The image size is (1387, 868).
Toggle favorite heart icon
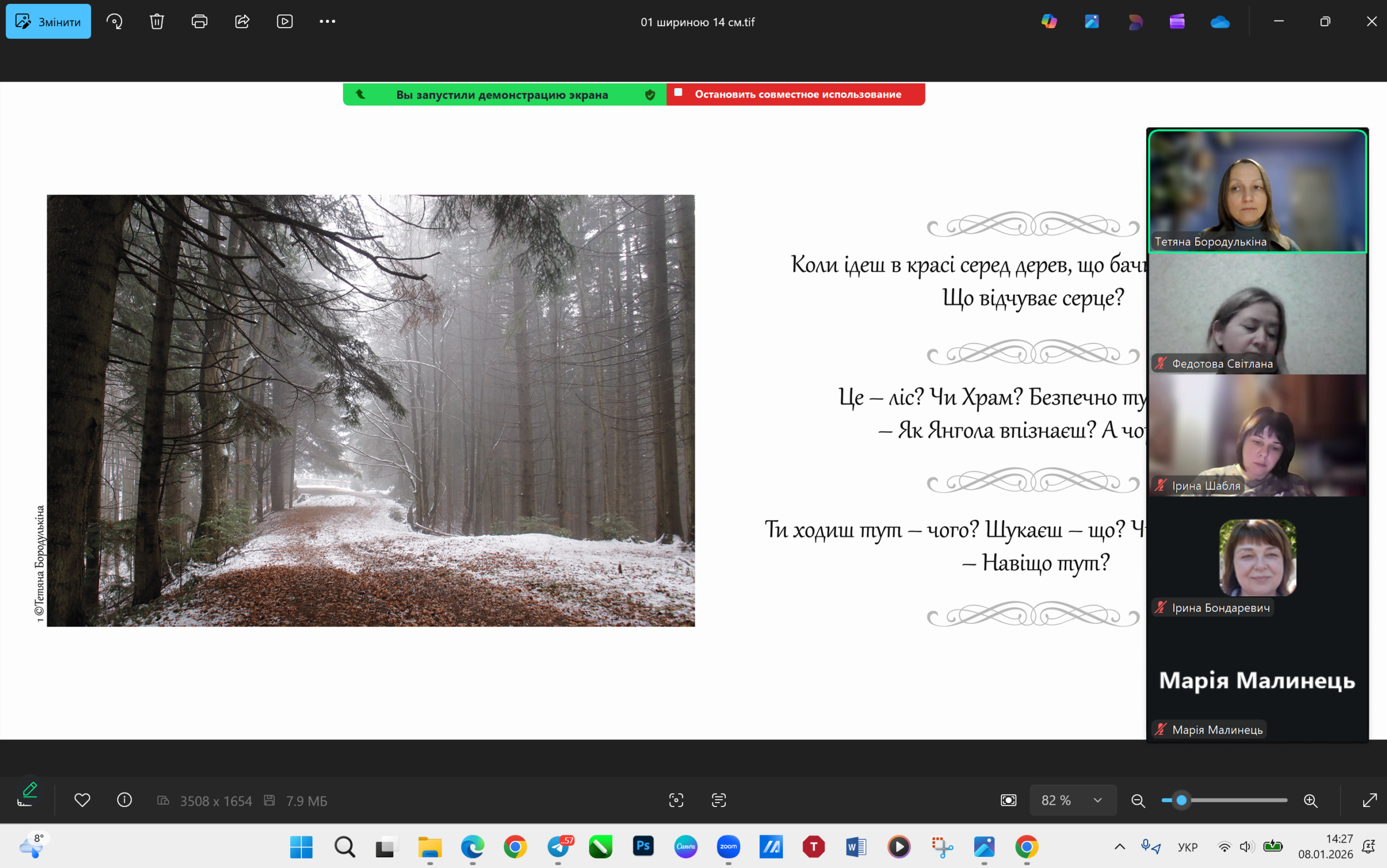tap(82, 800)
